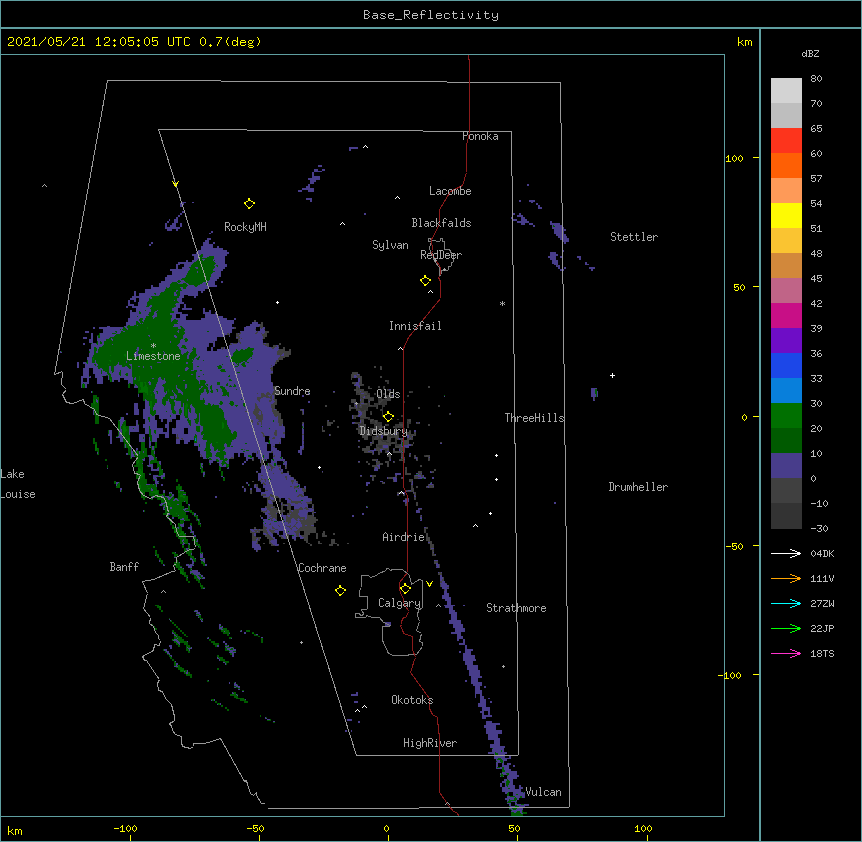The image size is (862, 842).
Task: Click the Airdrie label
Action: (403, 537)
